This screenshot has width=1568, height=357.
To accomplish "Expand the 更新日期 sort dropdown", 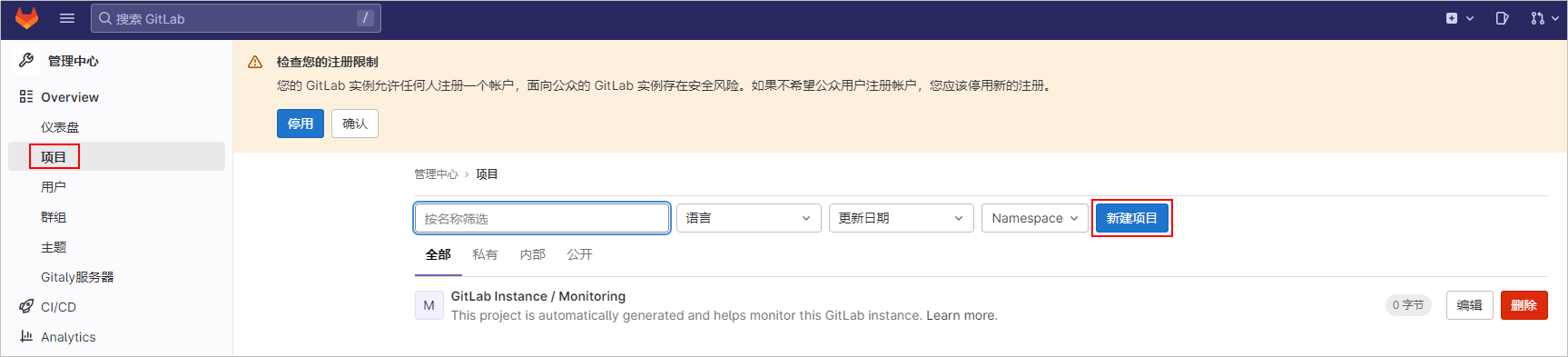I will pyautogui.click(x=902, y=218).
